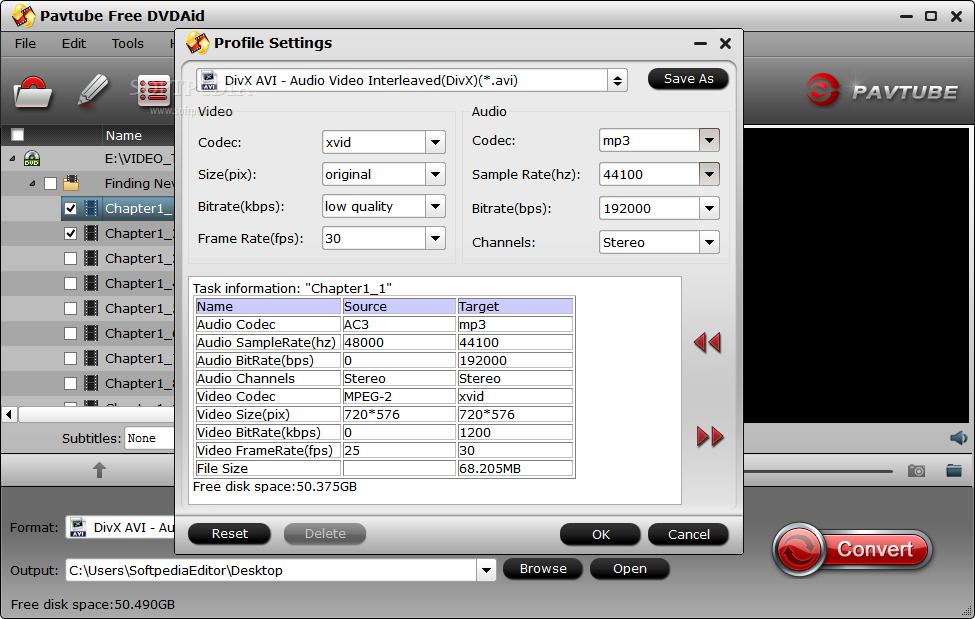
Task: Open the Output path dropdown arrow
Action: click(486, 570)
